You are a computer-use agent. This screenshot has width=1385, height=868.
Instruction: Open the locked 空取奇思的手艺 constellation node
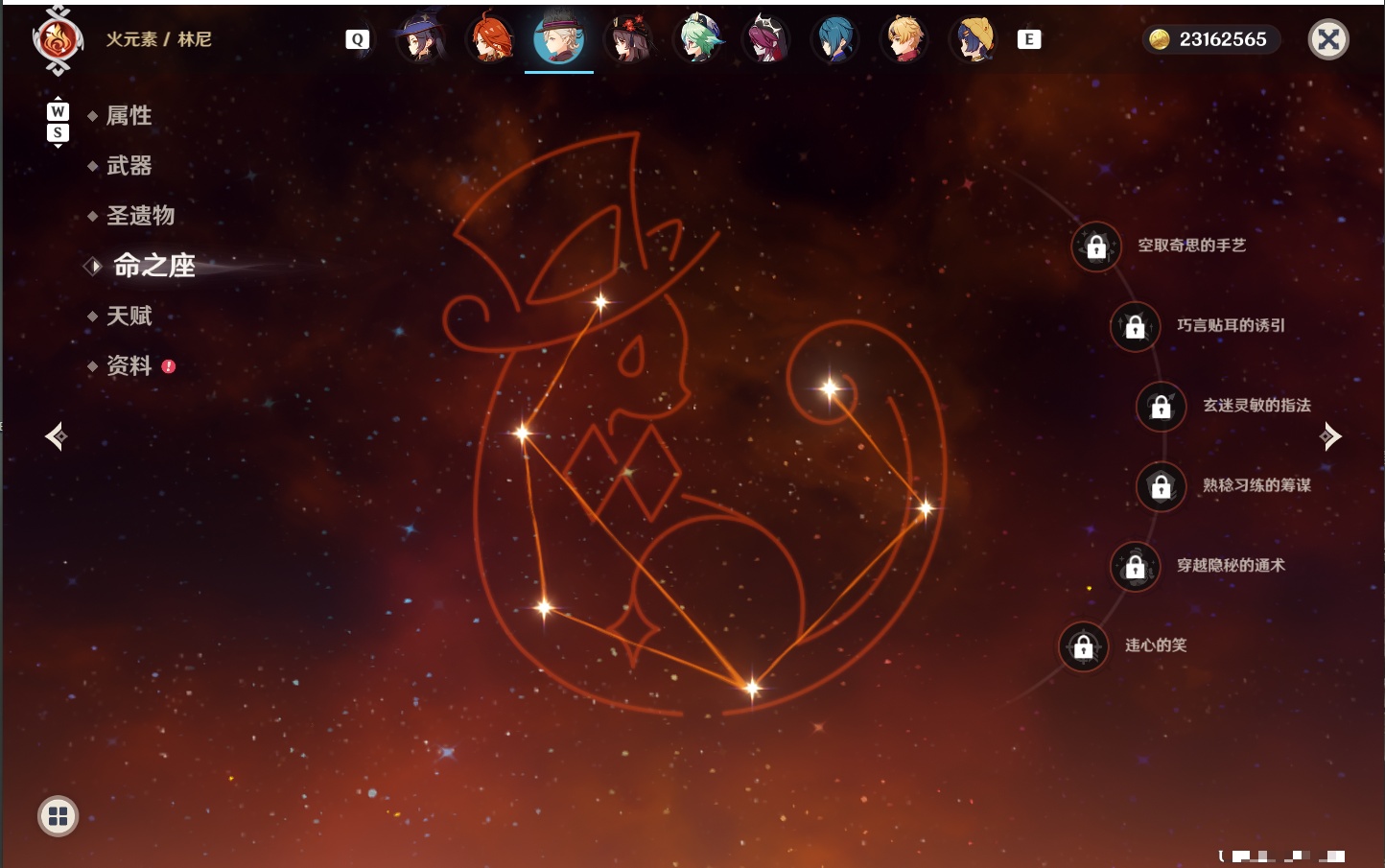(1096, 246)
